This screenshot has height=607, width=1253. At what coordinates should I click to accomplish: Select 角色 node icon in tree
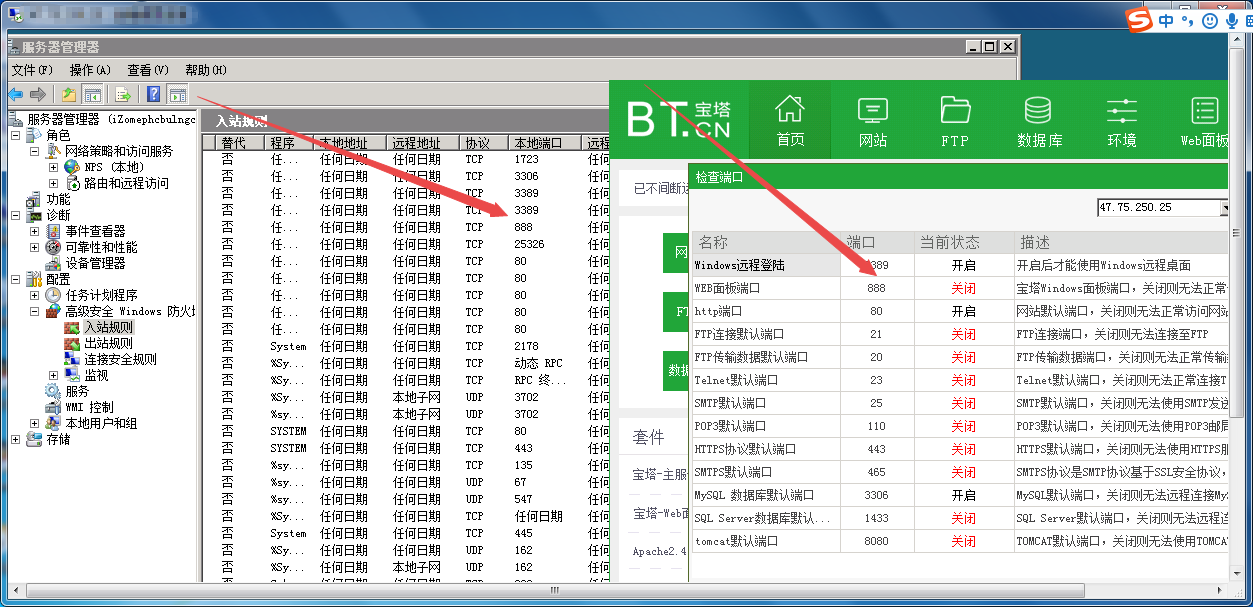point(35,135)
